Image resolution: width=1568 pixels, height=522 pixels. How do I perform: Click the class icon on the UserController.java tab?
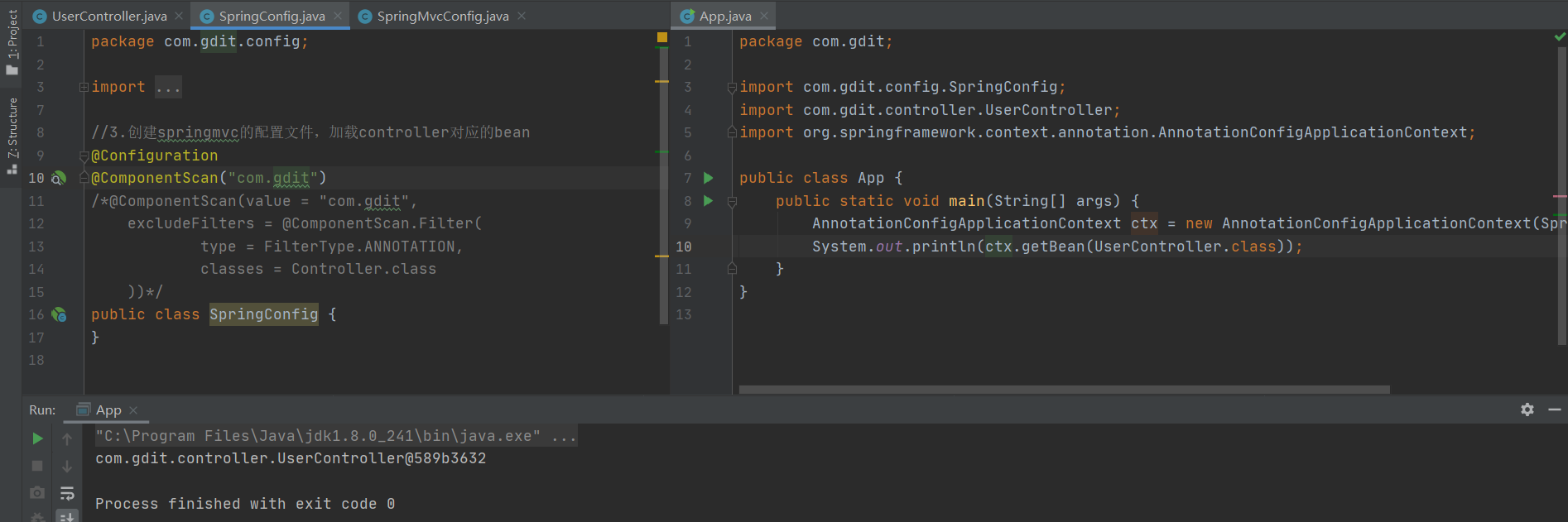click(x=39, y=16)
